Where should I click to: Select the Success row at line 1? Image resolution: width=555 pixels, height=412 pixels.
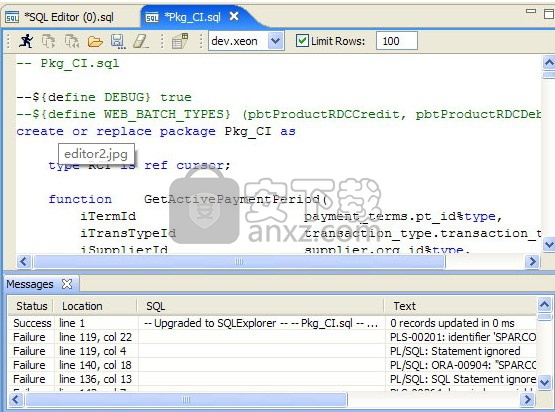pos(272,323)
